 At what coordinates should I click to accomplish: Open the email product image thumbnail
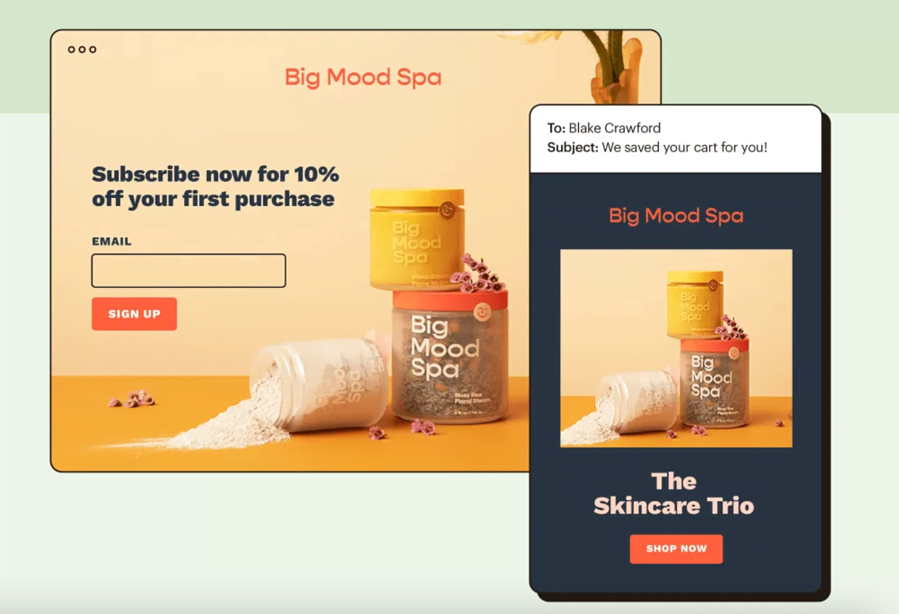pos(677,348)
